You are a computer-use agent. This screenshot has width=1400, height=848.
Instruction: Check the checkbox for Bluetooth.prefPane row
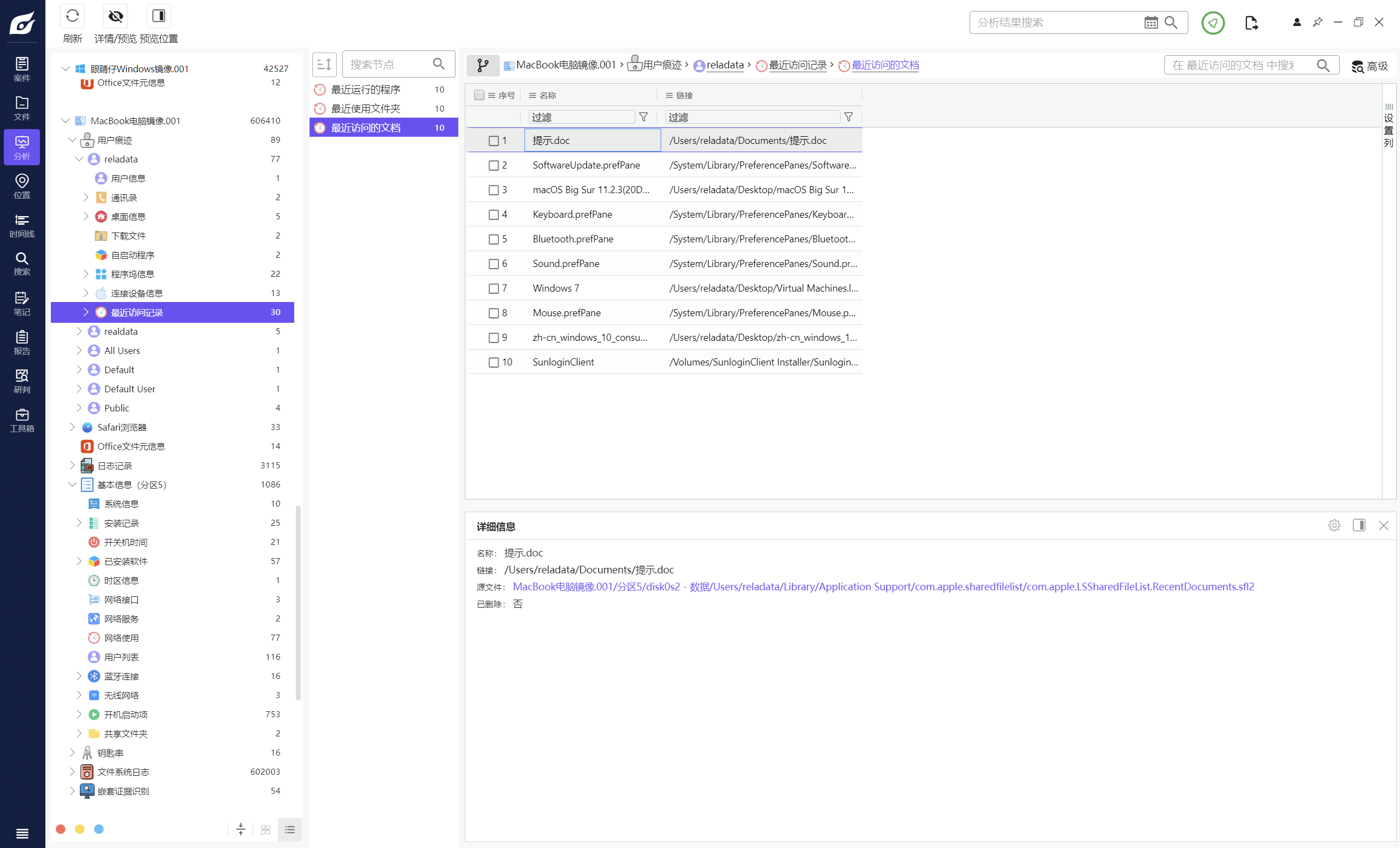(x=494, y=239)
